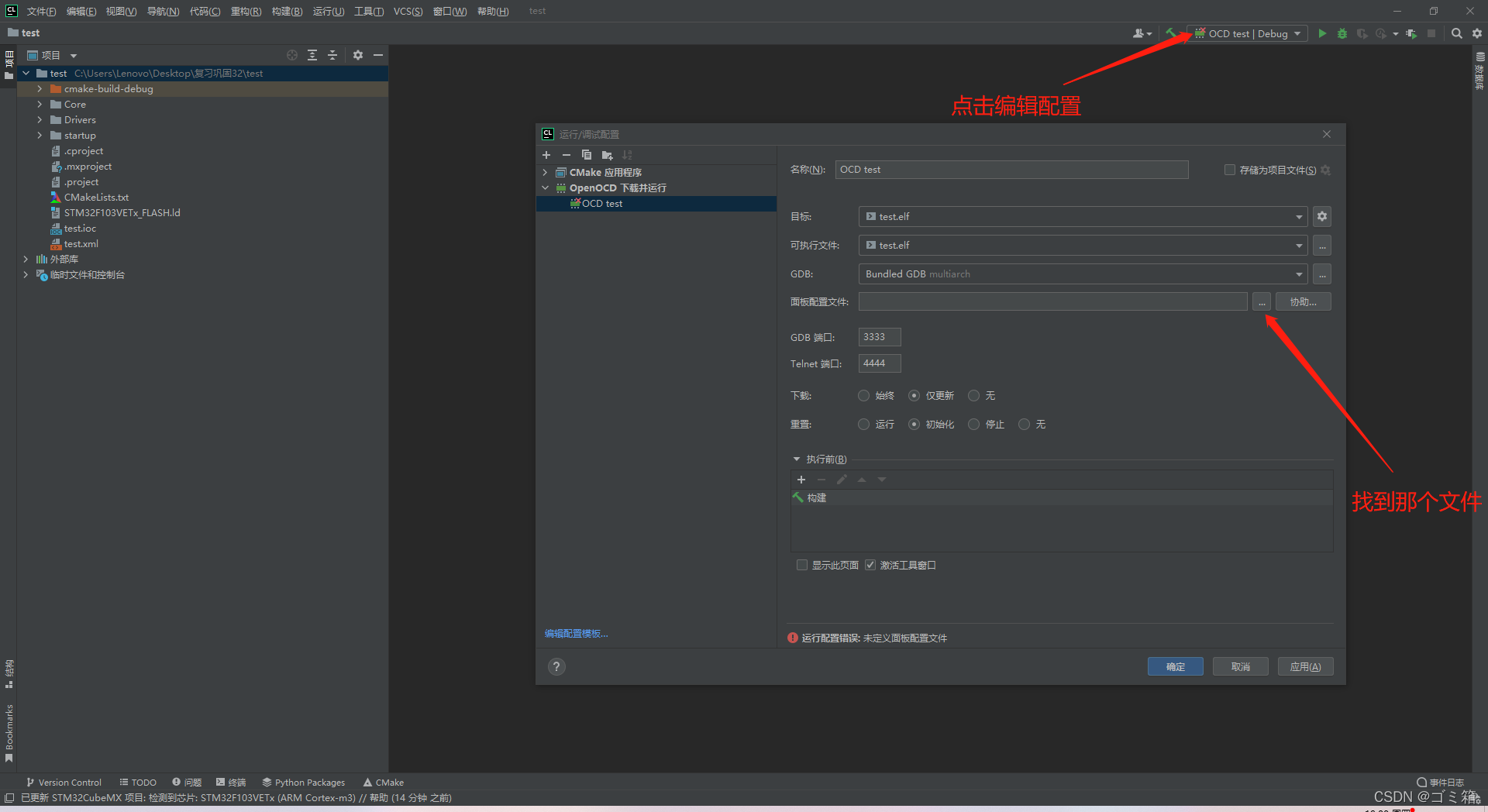The width and height of the screenshot is (1488, 812).
Task: Open the 构建 menu
Action: tap(287, 11)
